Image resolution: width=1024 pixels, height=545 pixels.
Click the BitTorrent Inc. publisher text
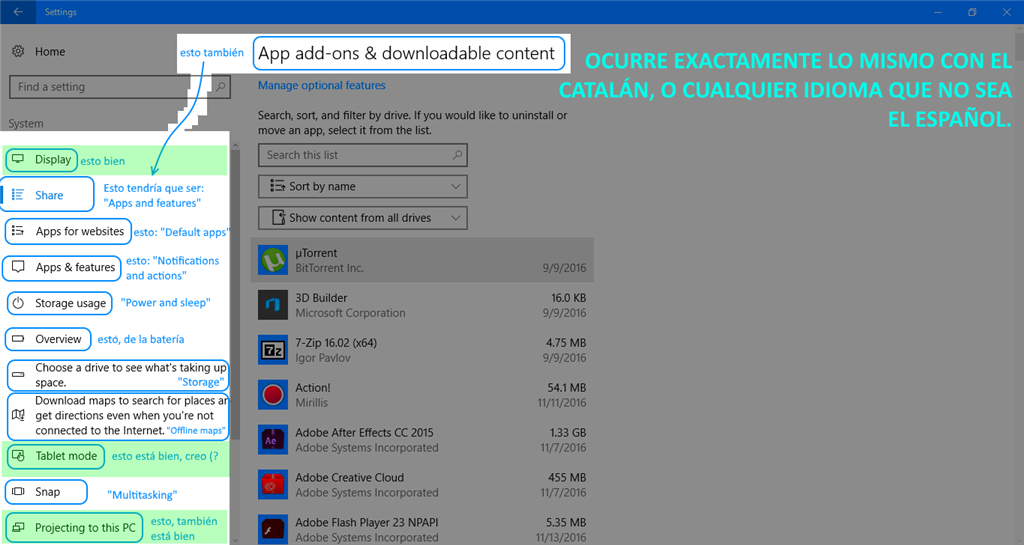pos(329,268)
